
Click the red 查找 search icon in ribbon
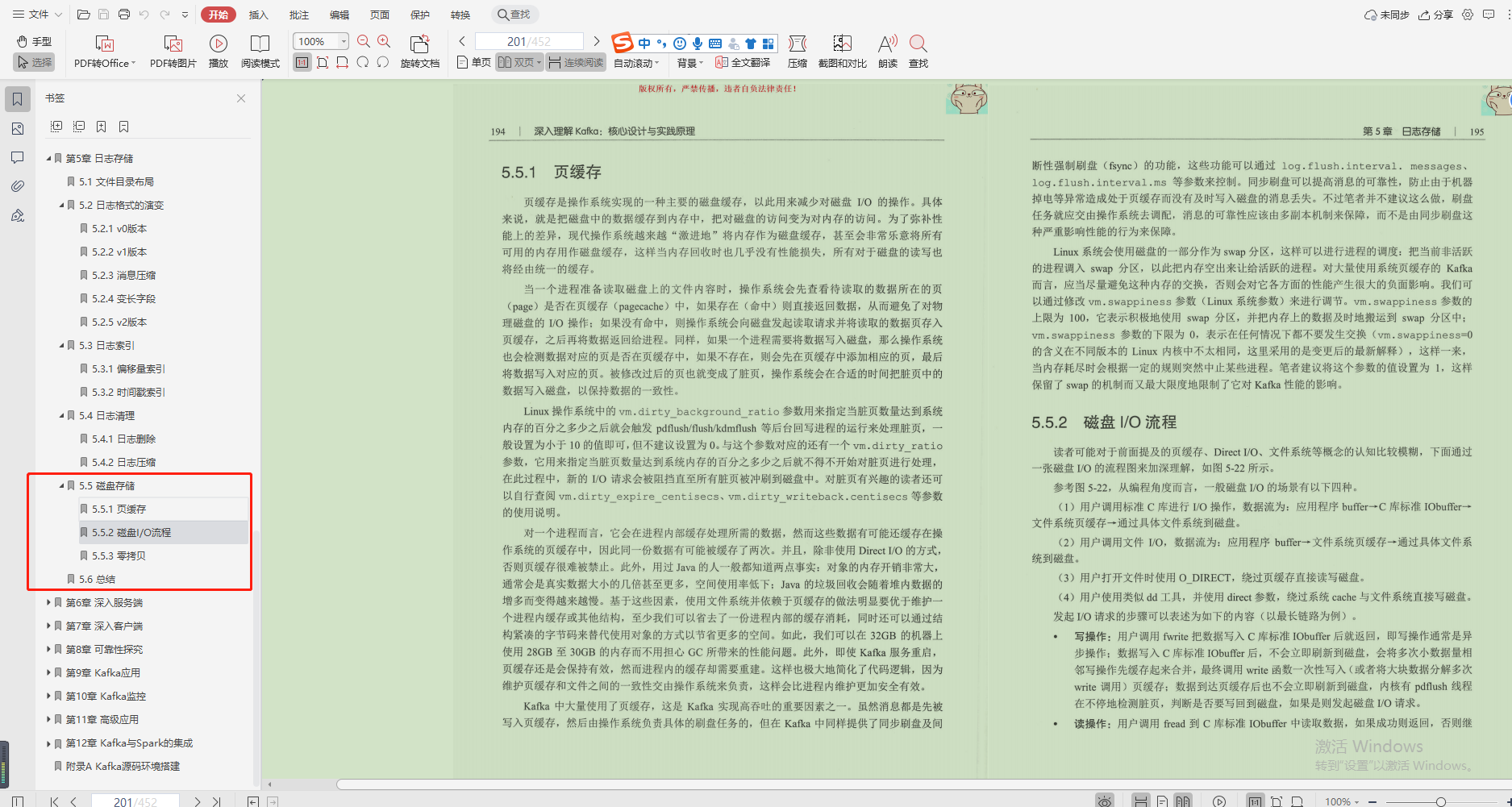click(918, 44)
